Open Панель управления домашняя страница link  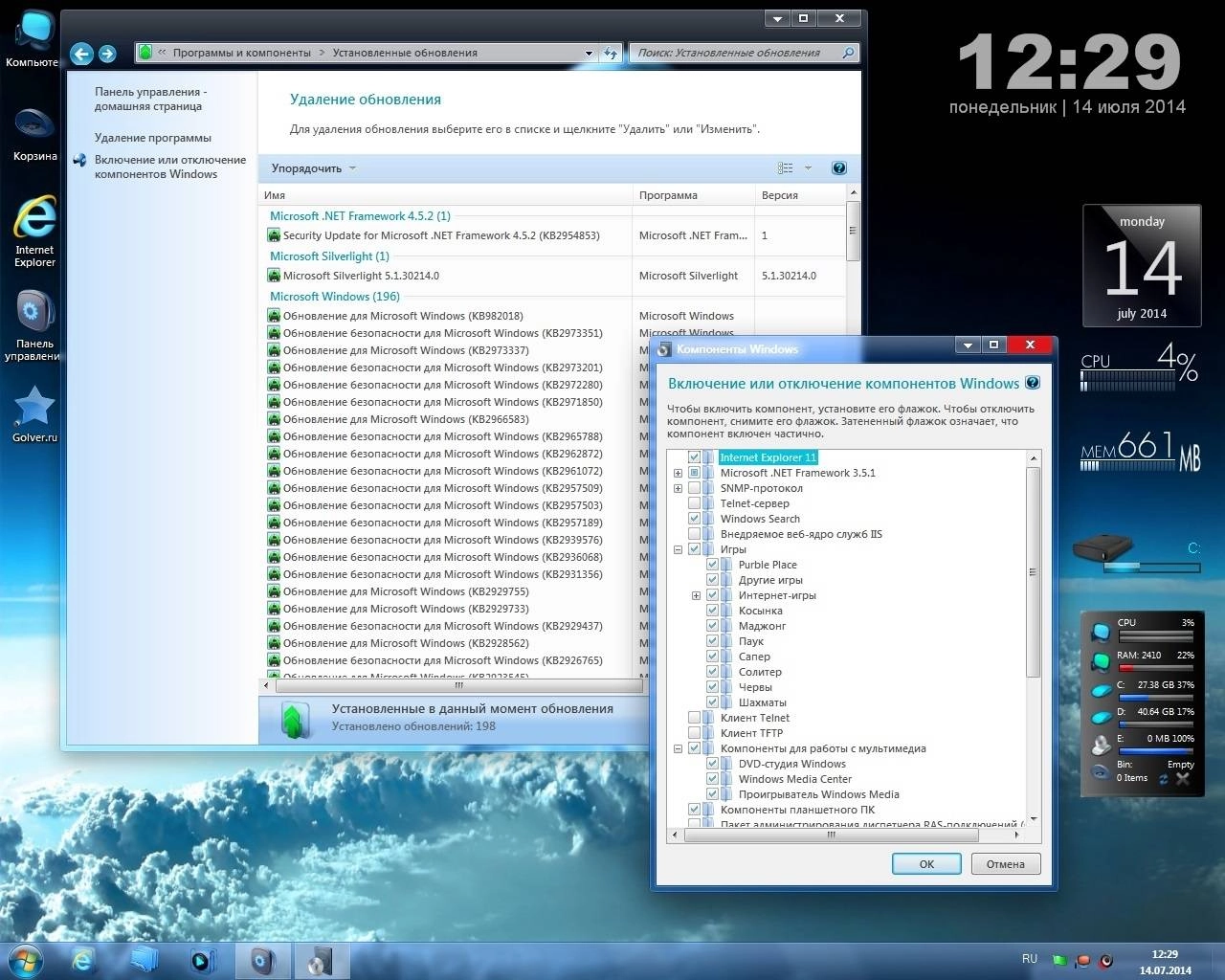coord(150,100)
